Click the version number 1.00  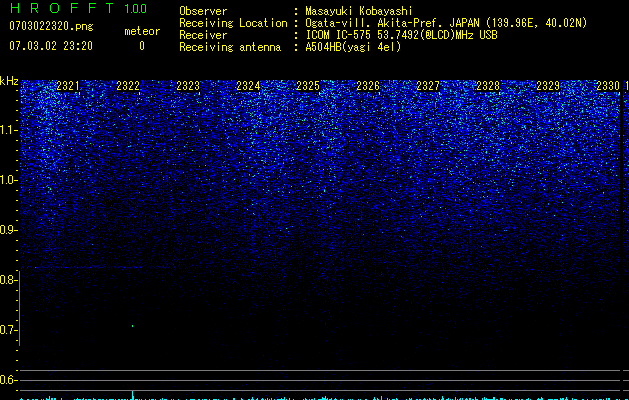pos(136,8)
